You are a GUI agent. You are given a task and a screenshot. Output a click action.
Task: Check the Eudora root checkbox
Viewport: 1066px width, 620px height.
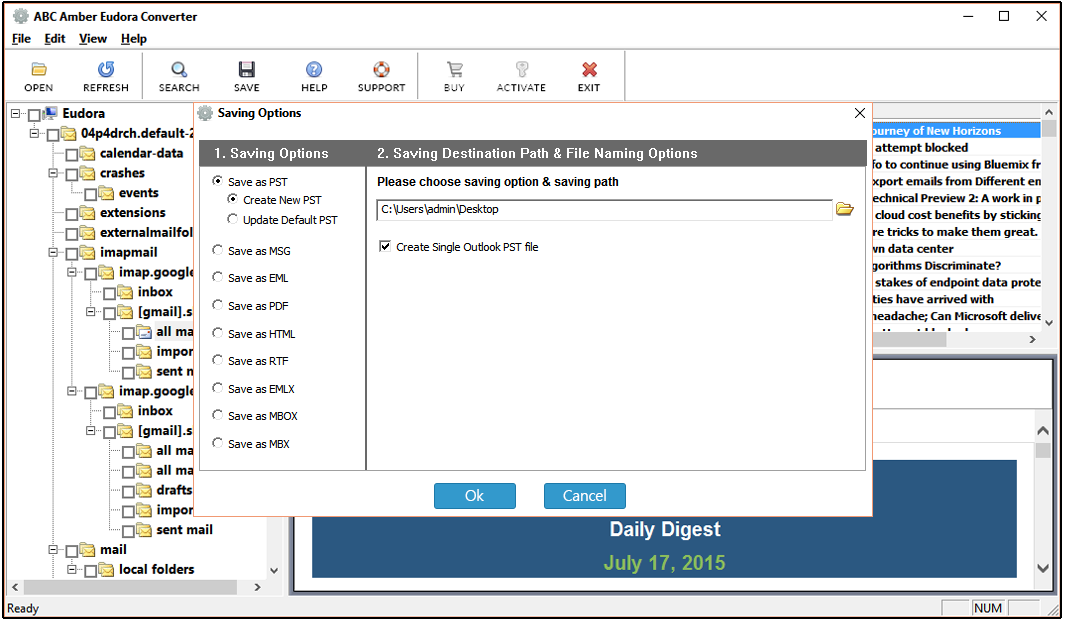point(34,116)
